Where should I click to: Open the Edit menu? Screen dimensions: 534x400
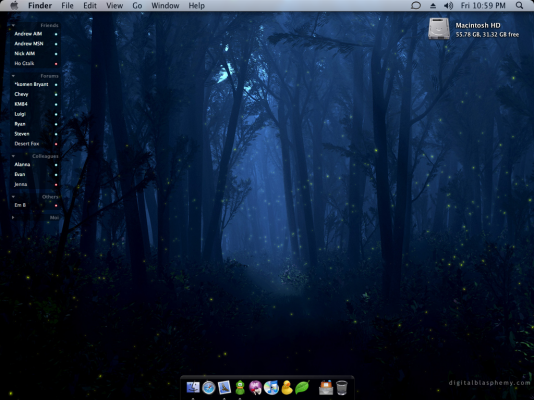pyautogui.click(x=90, y=5)
